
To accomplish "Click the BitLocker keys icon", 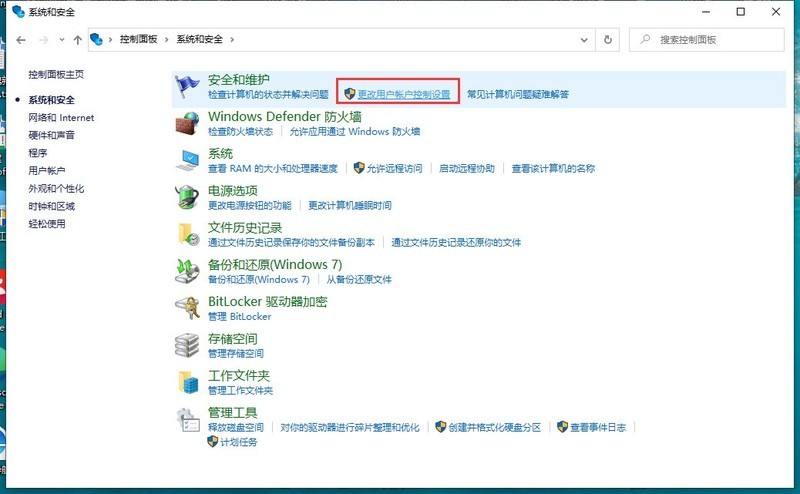I will click(x=187, y=308).
